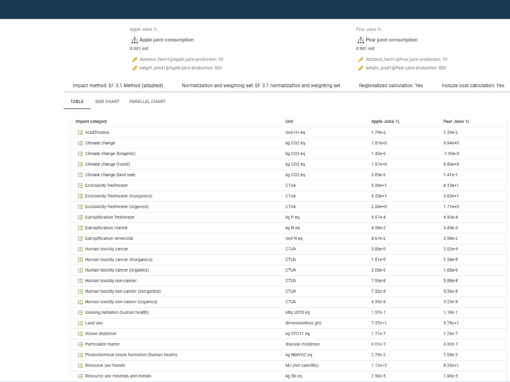Click the Impact category column header
Image resolution: width=510 pixels, height=382 pixels.
(91, 121)
